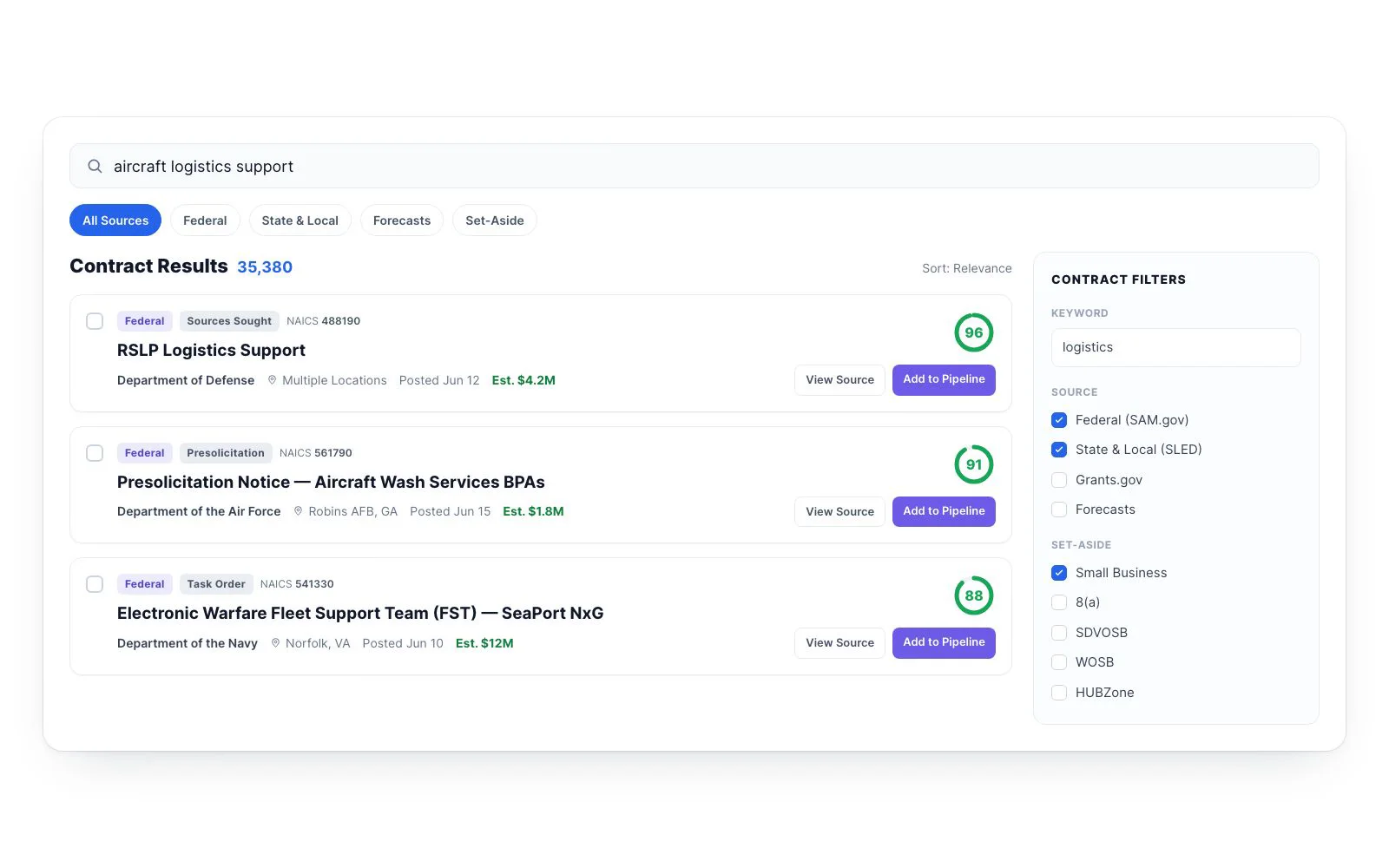Open the RSLP Logistics Support title
Screen dimensions: 1389x868
(x=211, y=350)
